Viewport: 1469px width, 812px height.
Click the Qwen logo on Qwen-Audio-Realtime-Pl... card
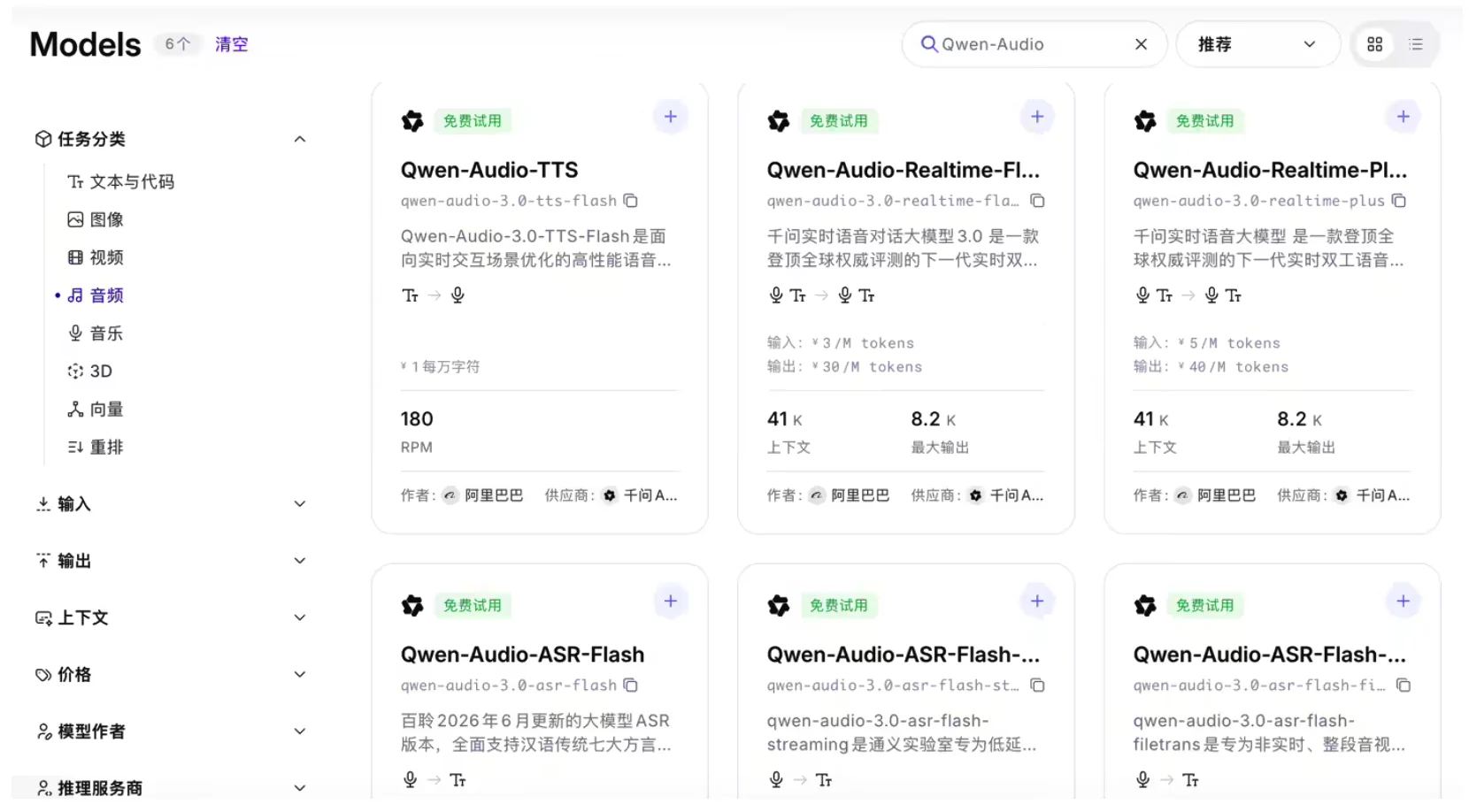click(x=1145, y=121)
